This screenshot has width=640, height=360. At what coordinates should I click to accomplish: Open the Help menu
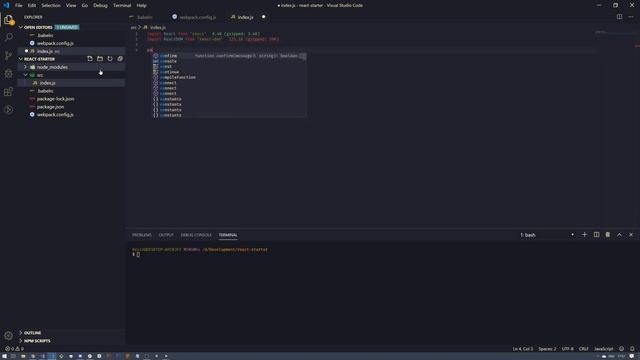142,5
